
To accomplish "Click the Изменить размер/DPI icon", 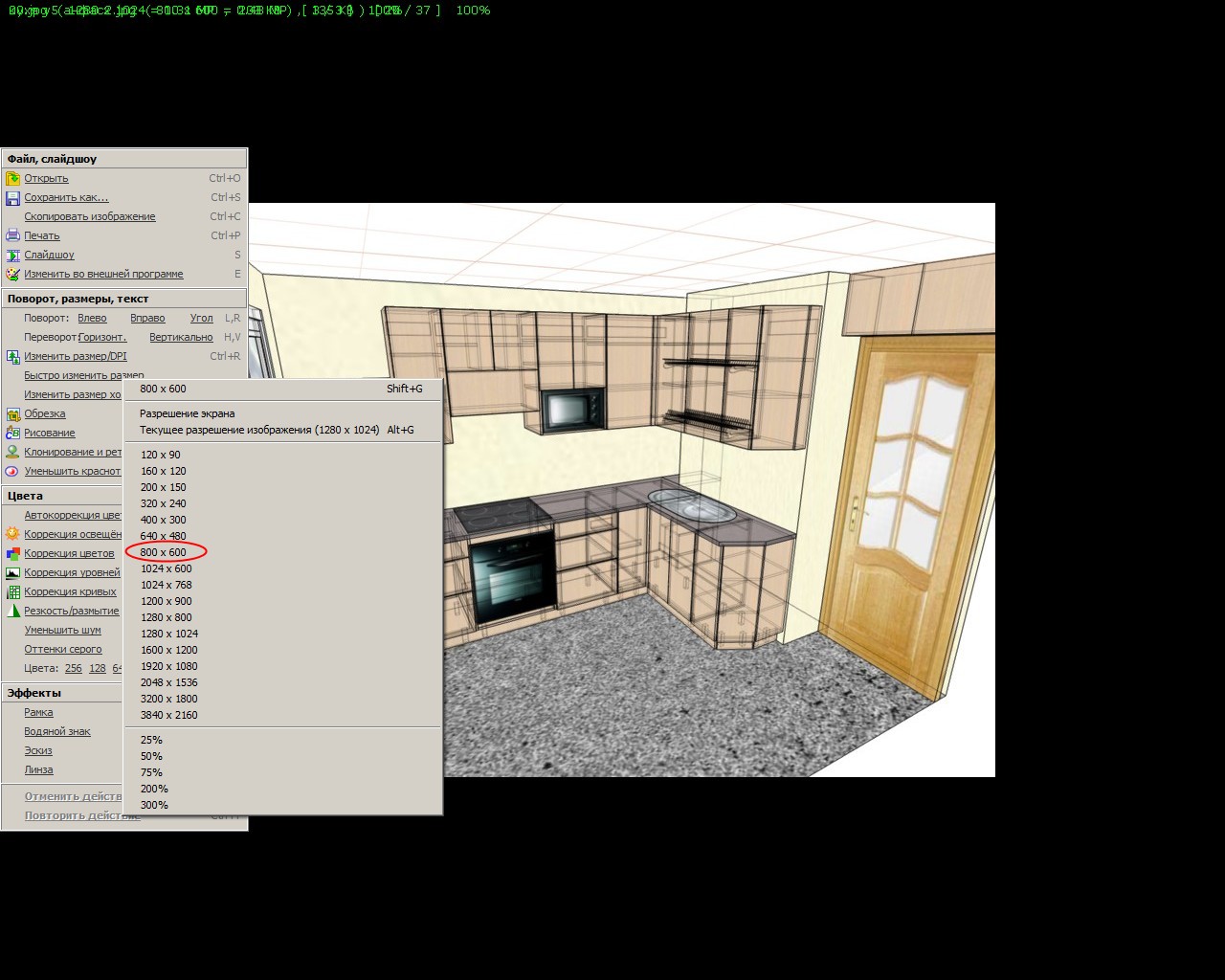I will 12,357.
